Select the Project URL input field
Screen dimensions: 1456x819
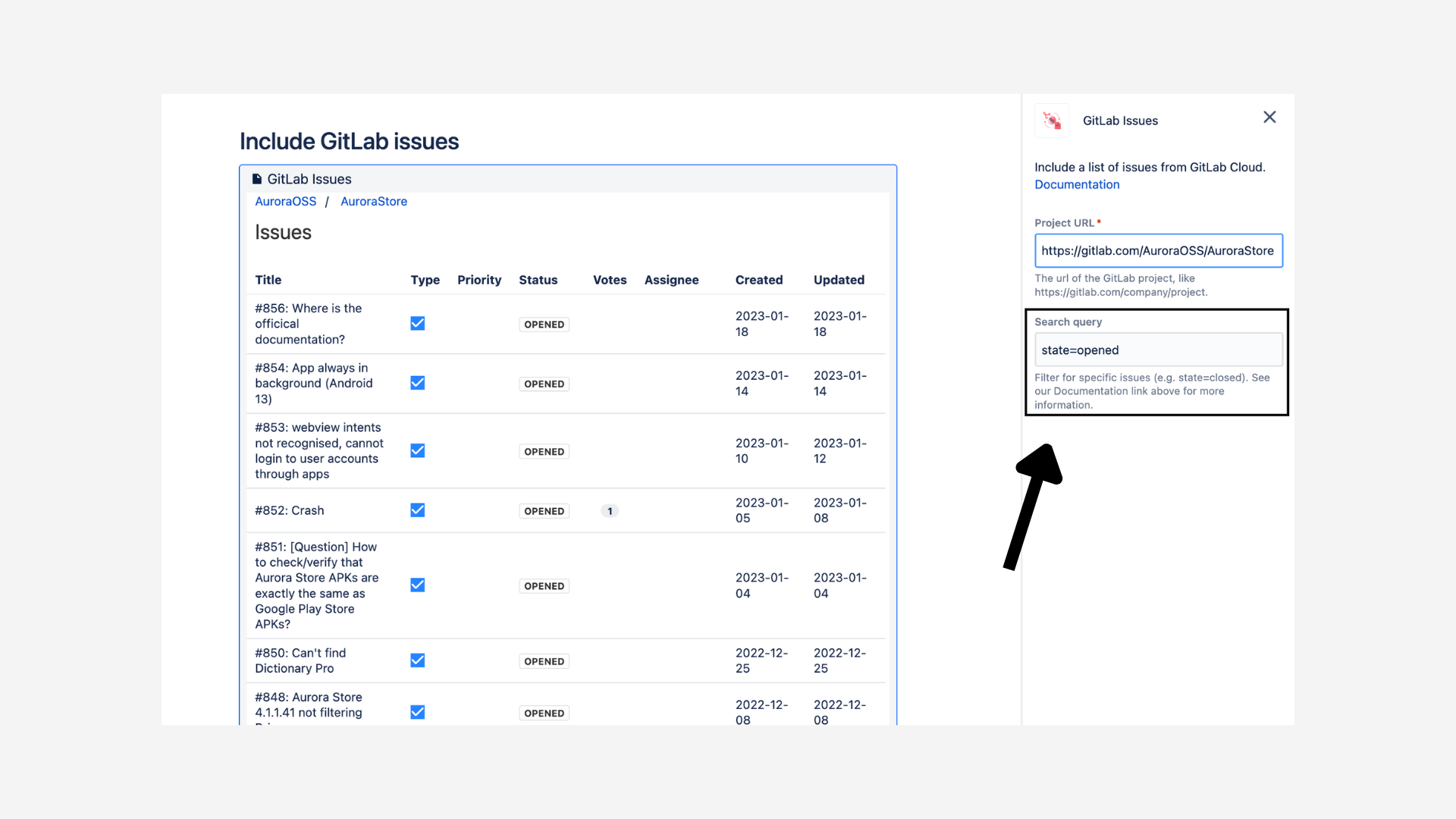(1158, 250)
